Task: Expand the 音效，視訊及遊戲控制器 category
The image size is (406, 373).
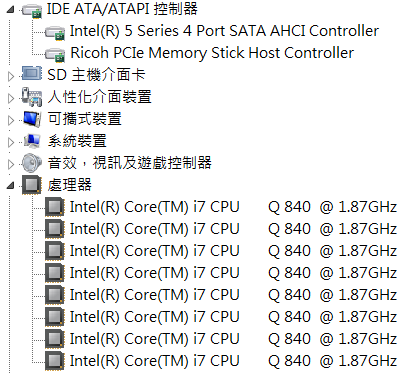Action: tap(11, 164)
